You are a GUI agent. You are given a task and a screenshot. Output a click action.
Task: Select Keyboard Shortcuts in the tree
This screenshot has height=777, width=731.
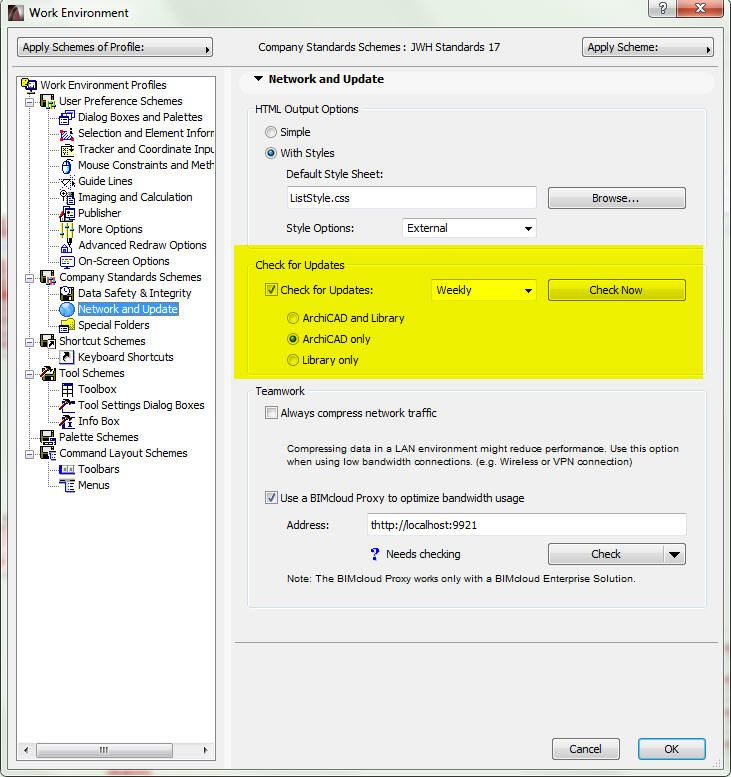coord(125,357)
